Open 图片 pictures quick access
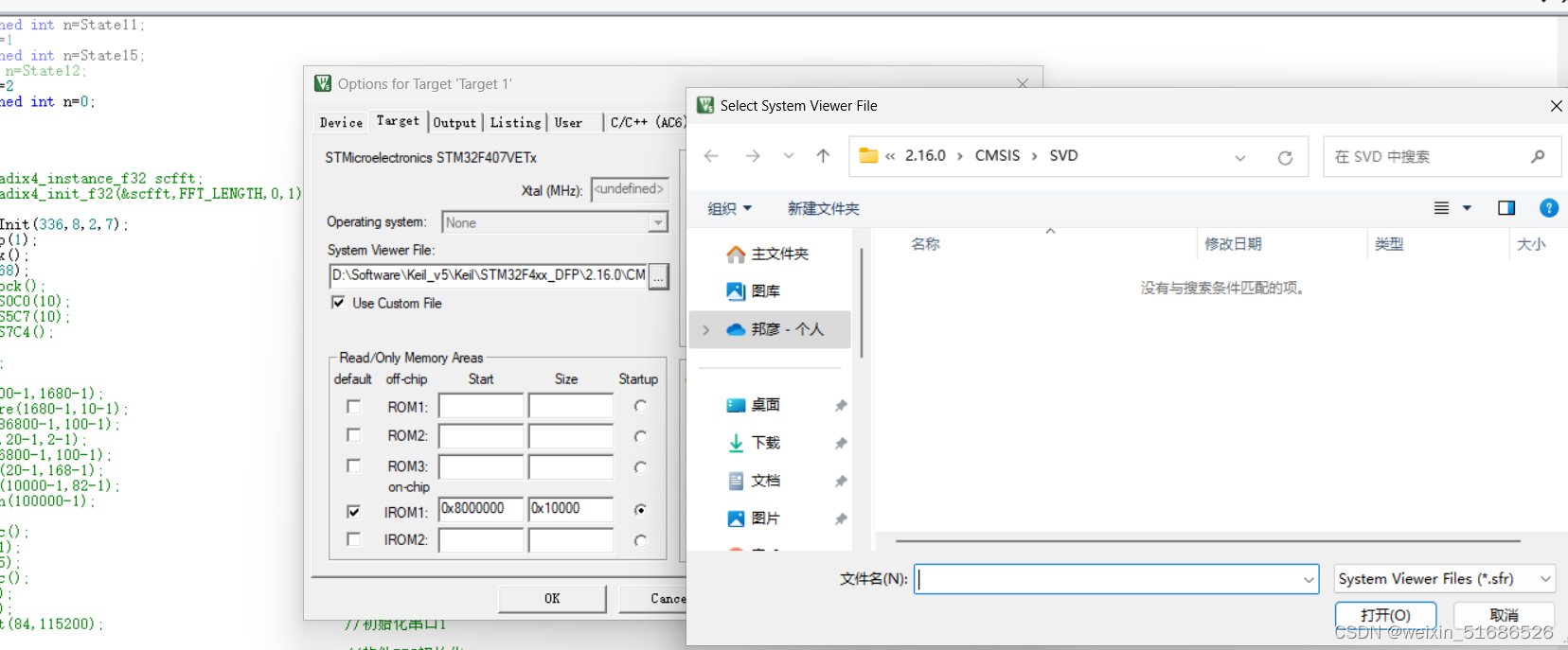This screenshot has width=1568, height=650. (754, 518)
